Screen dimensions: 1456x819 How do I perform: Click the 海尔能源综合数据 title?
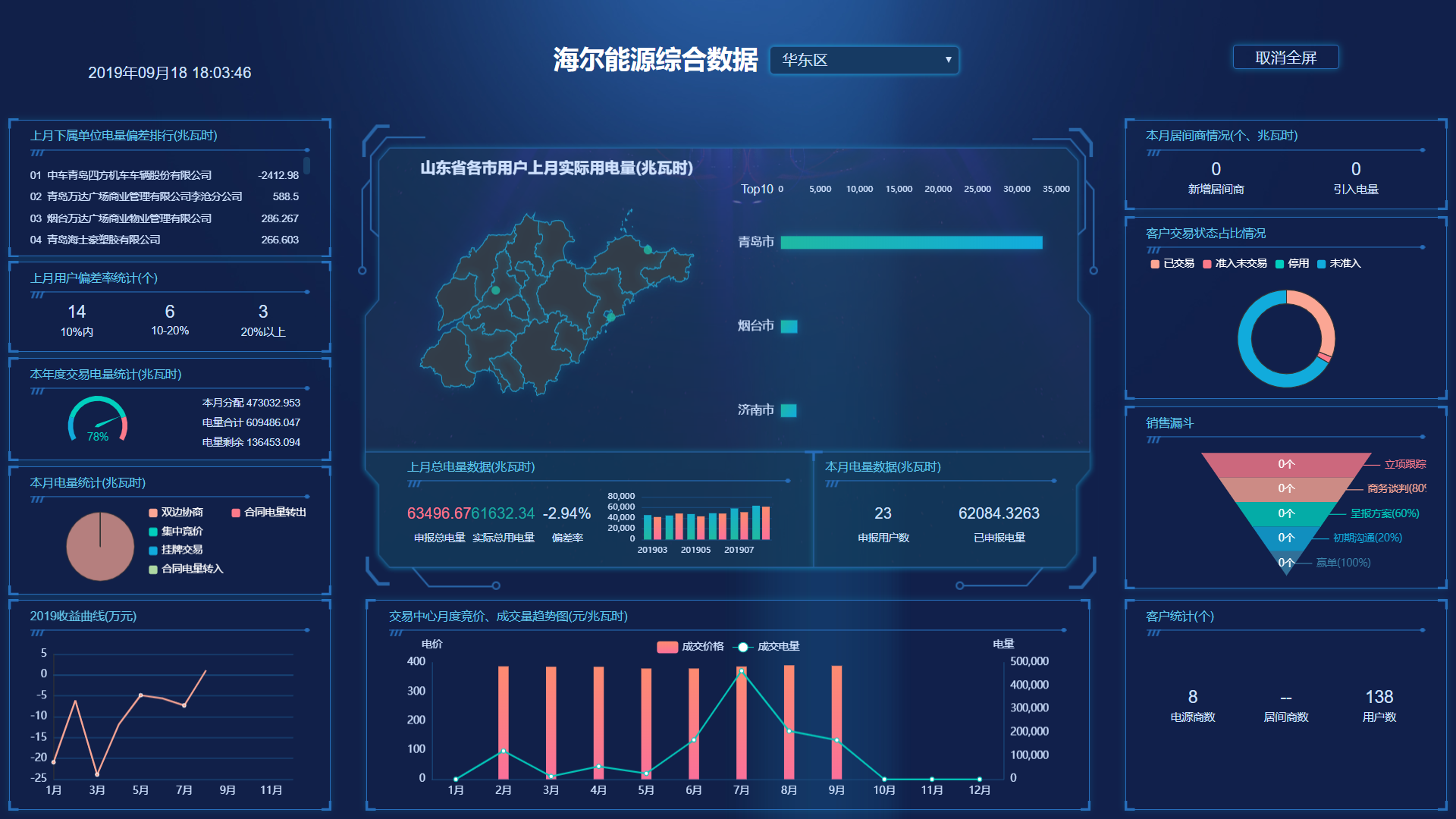point(655,60)
